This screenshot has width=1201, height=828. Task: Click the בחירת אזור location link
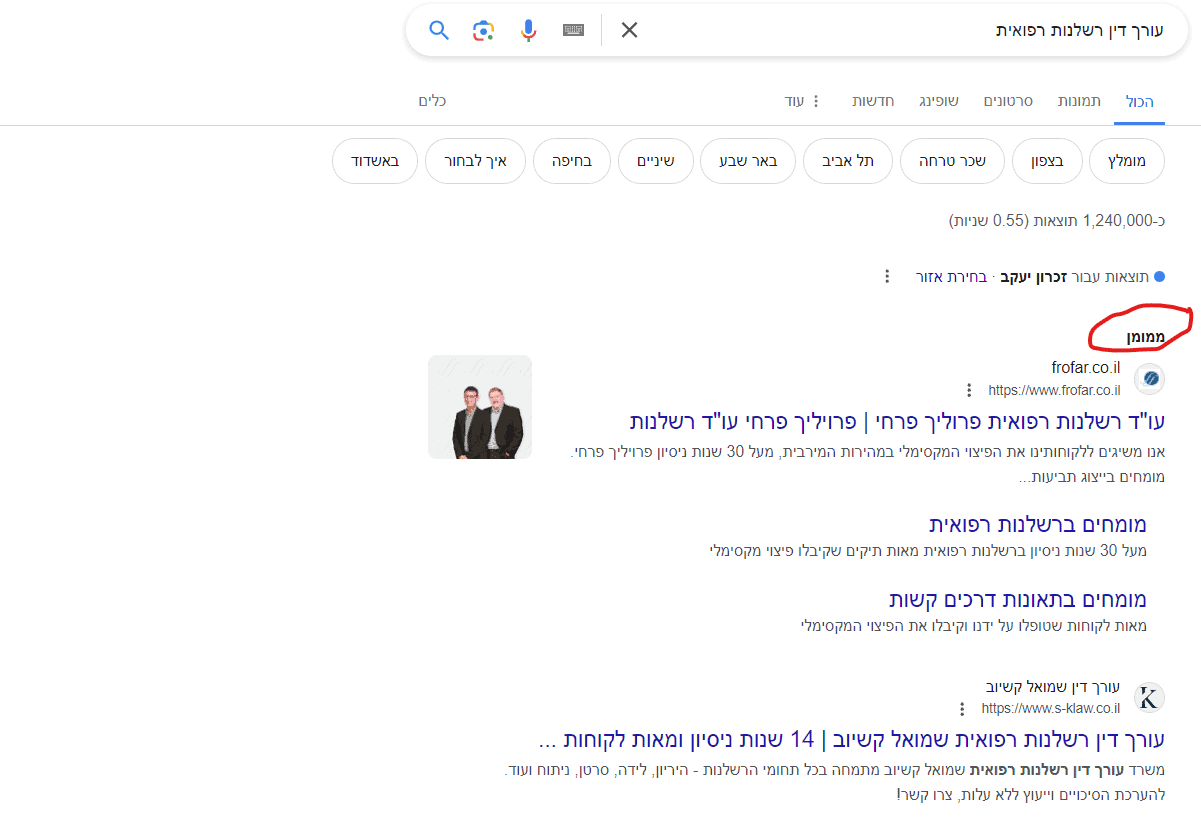[951, 276]
